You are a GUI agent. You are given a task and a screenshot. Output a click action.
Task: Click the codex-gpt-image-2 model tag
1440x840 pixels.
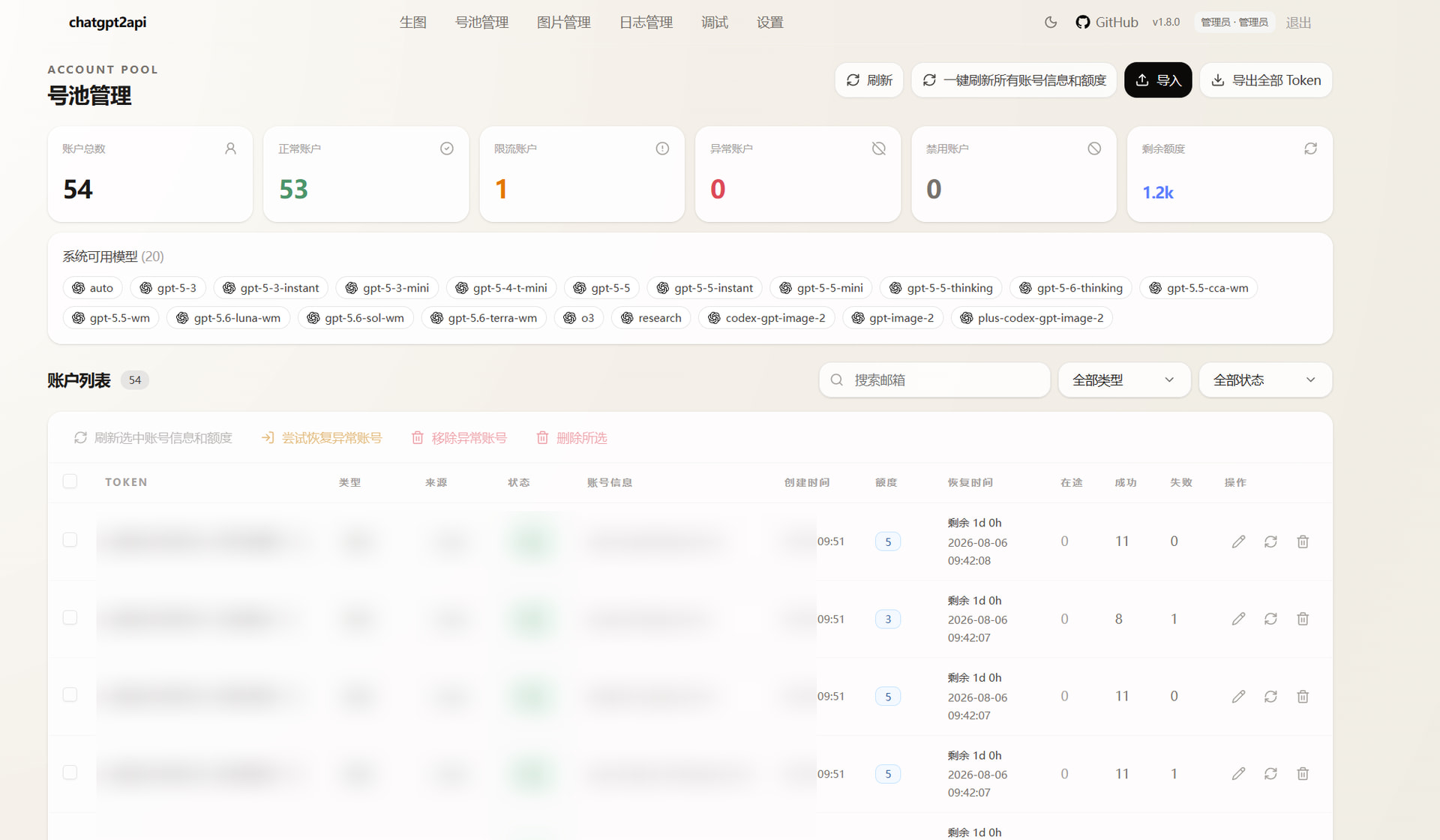(766, 318)
